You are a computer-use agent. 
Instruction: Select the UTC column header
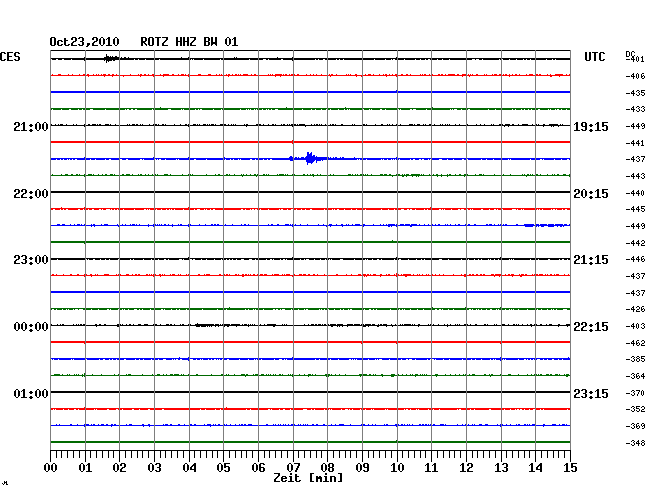point(594,57)
